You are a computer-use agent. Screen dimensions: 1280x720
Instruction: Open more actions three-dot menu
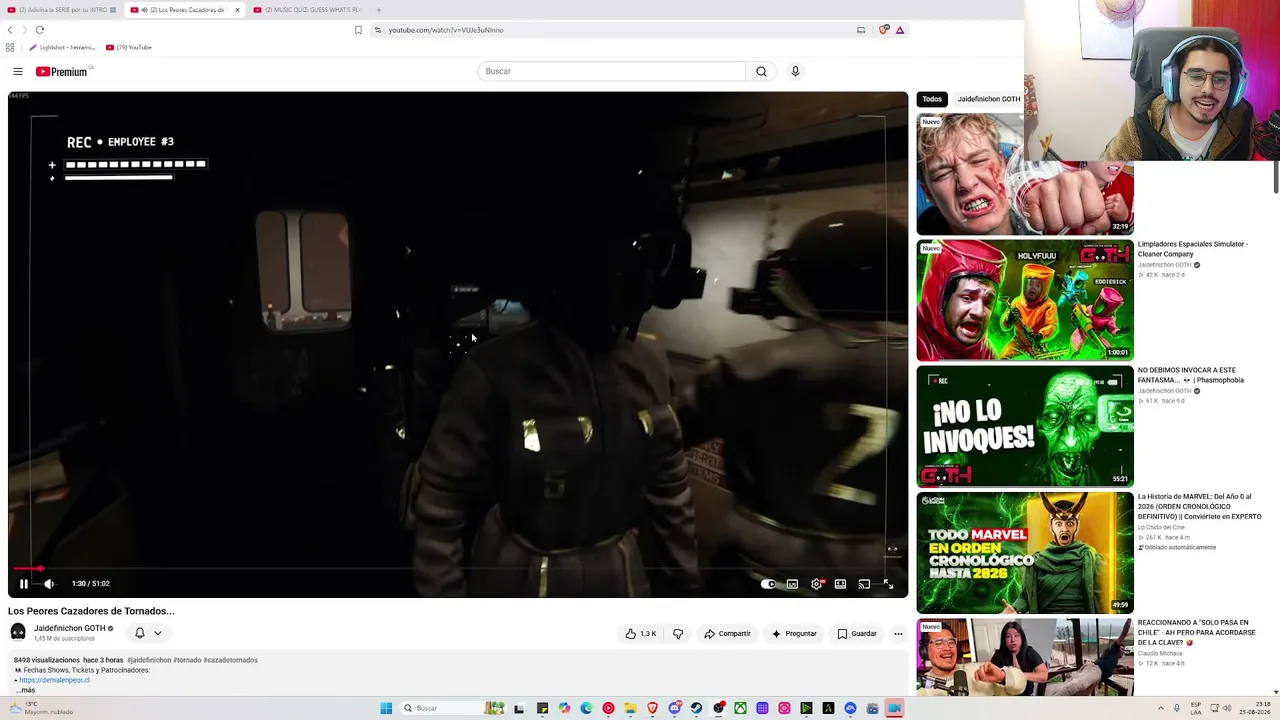(898, 634)
